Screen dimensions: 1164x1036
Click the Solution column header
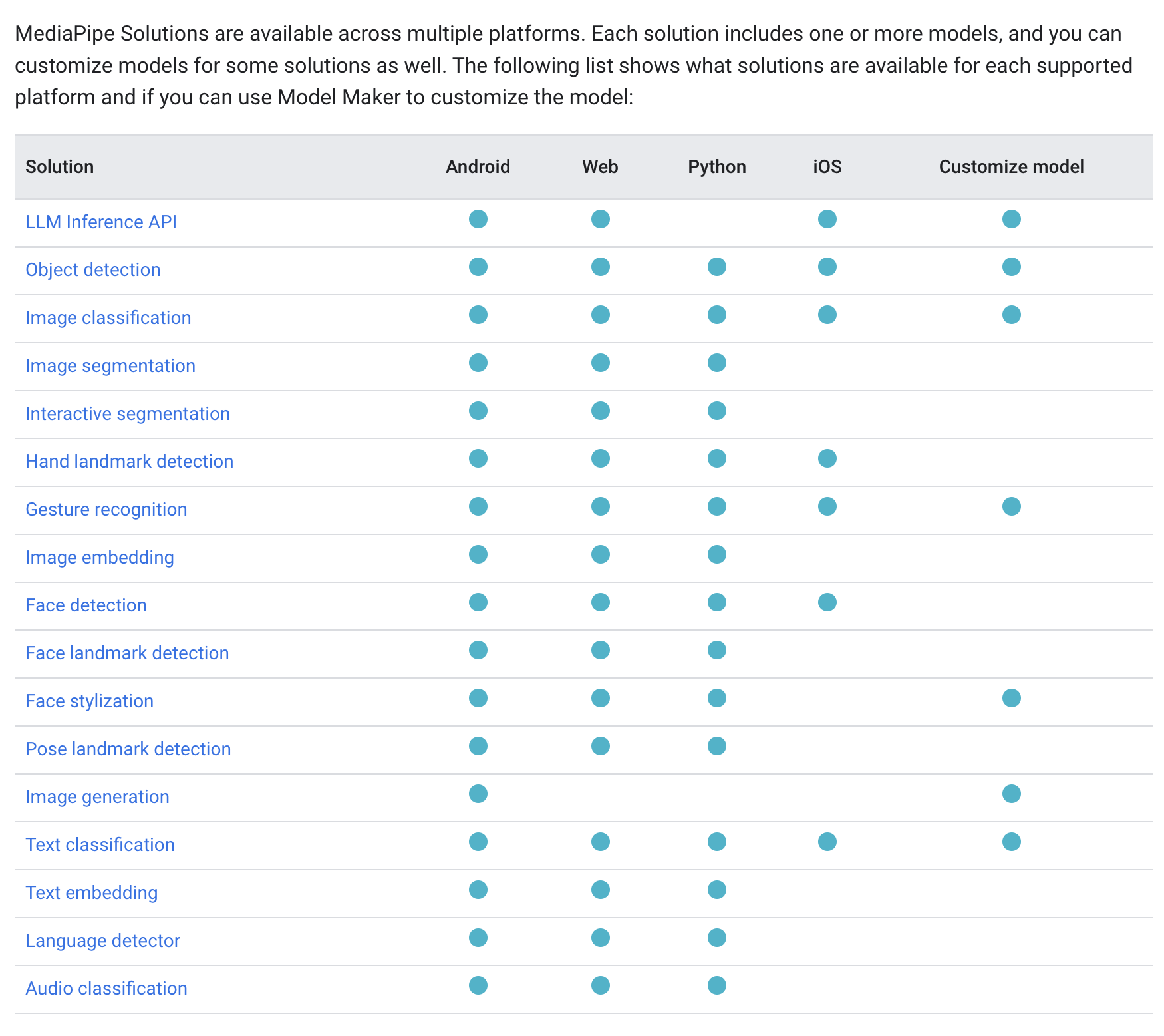[60, 166]
